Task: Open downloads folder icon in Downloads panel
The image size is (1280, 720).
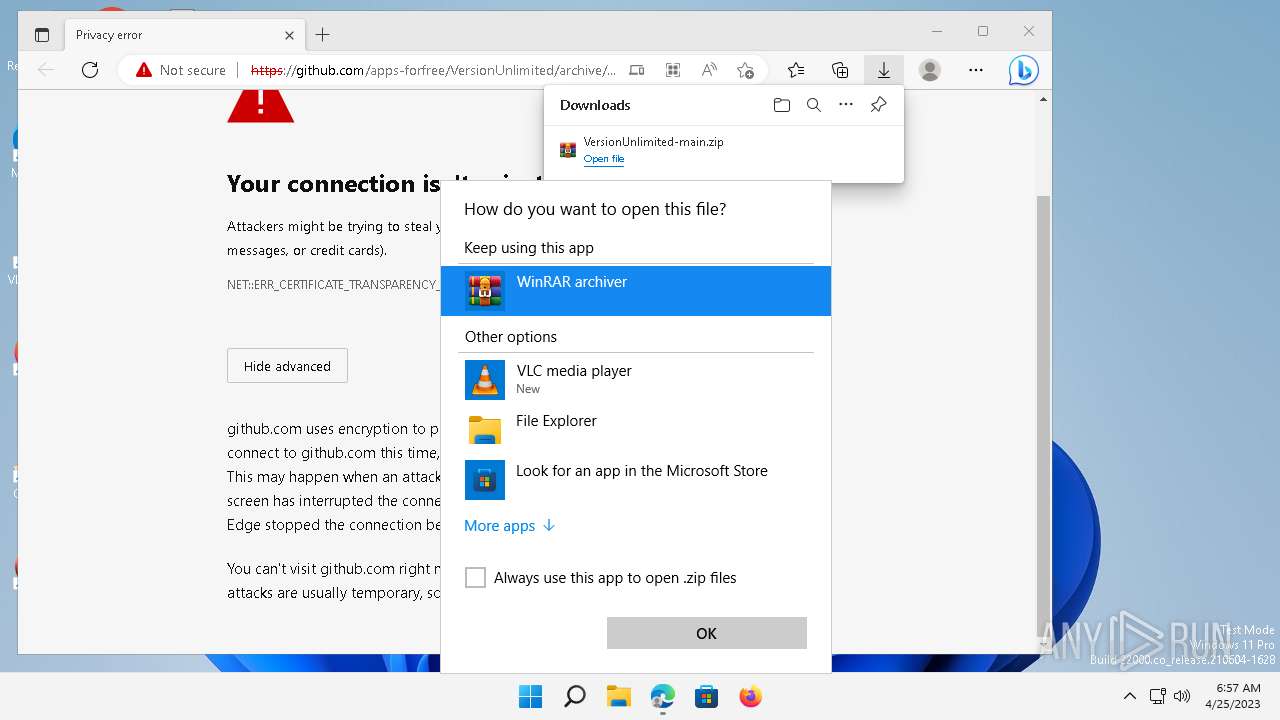Action: (x=782, y=105)
